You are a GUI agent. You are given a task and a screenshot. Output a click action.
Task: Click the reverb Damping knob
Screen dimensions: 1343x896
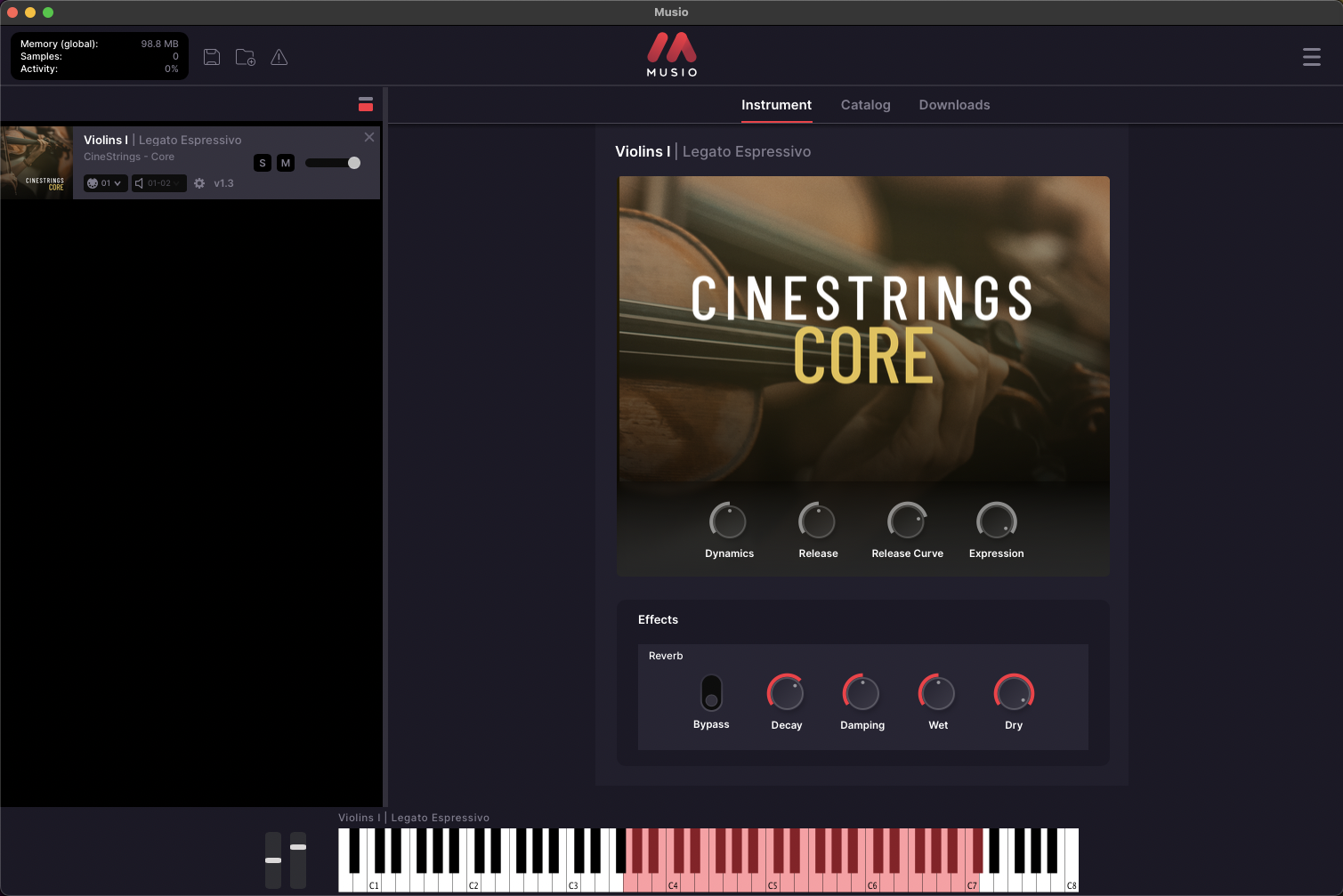[862, 692]
